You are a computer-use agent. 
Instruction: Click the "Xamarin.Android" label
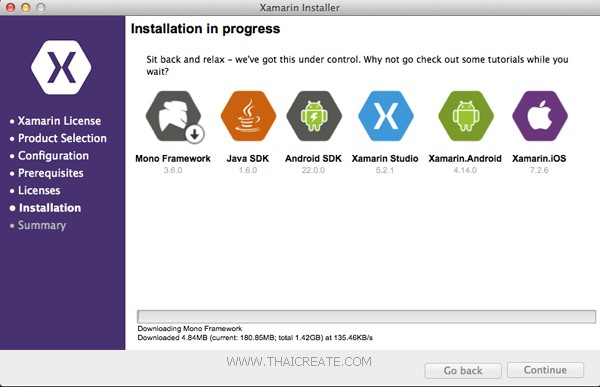[465, 158]
